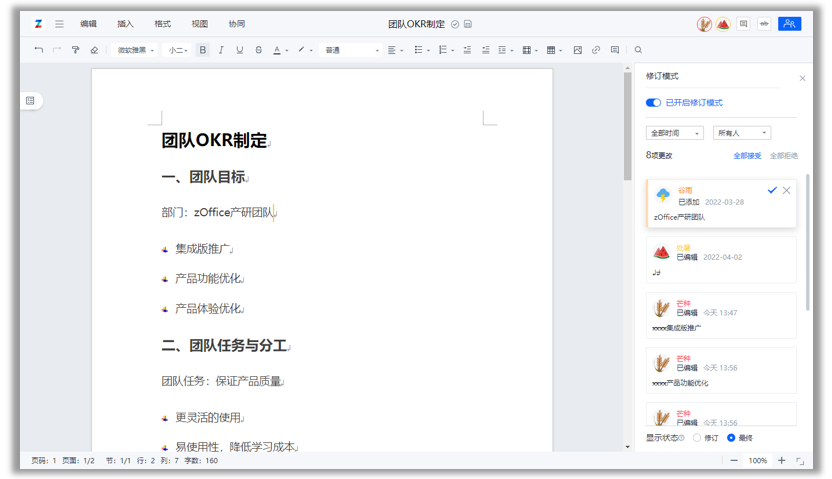The width and height of the screenshot is (832, 479).
Task: Open the document outline side icon
Action: click(x=30, y=101)
